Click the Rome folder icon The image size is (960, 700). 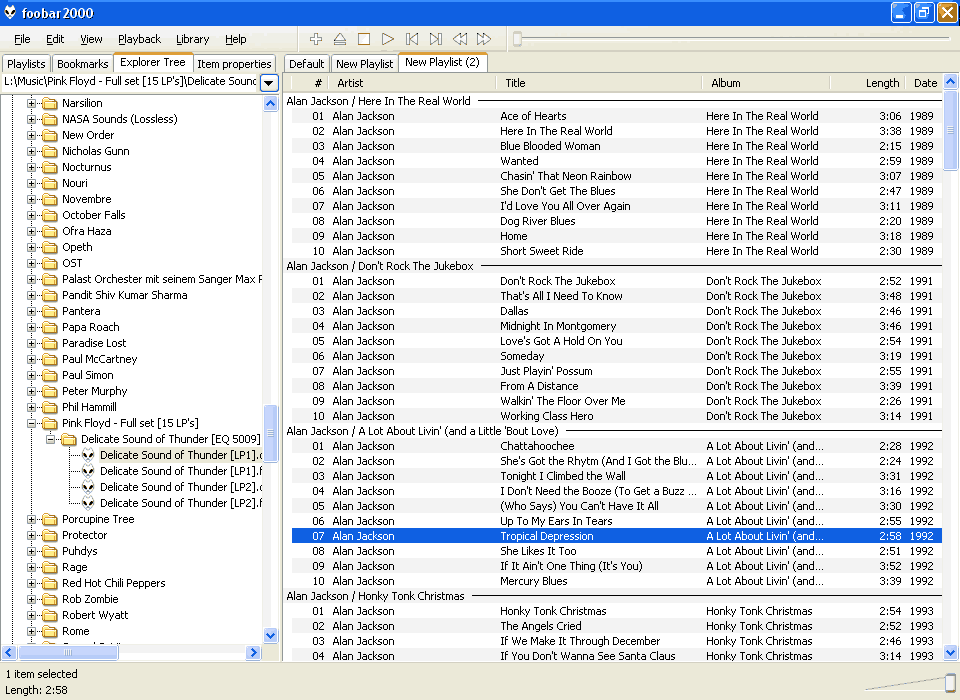[50, 631]
